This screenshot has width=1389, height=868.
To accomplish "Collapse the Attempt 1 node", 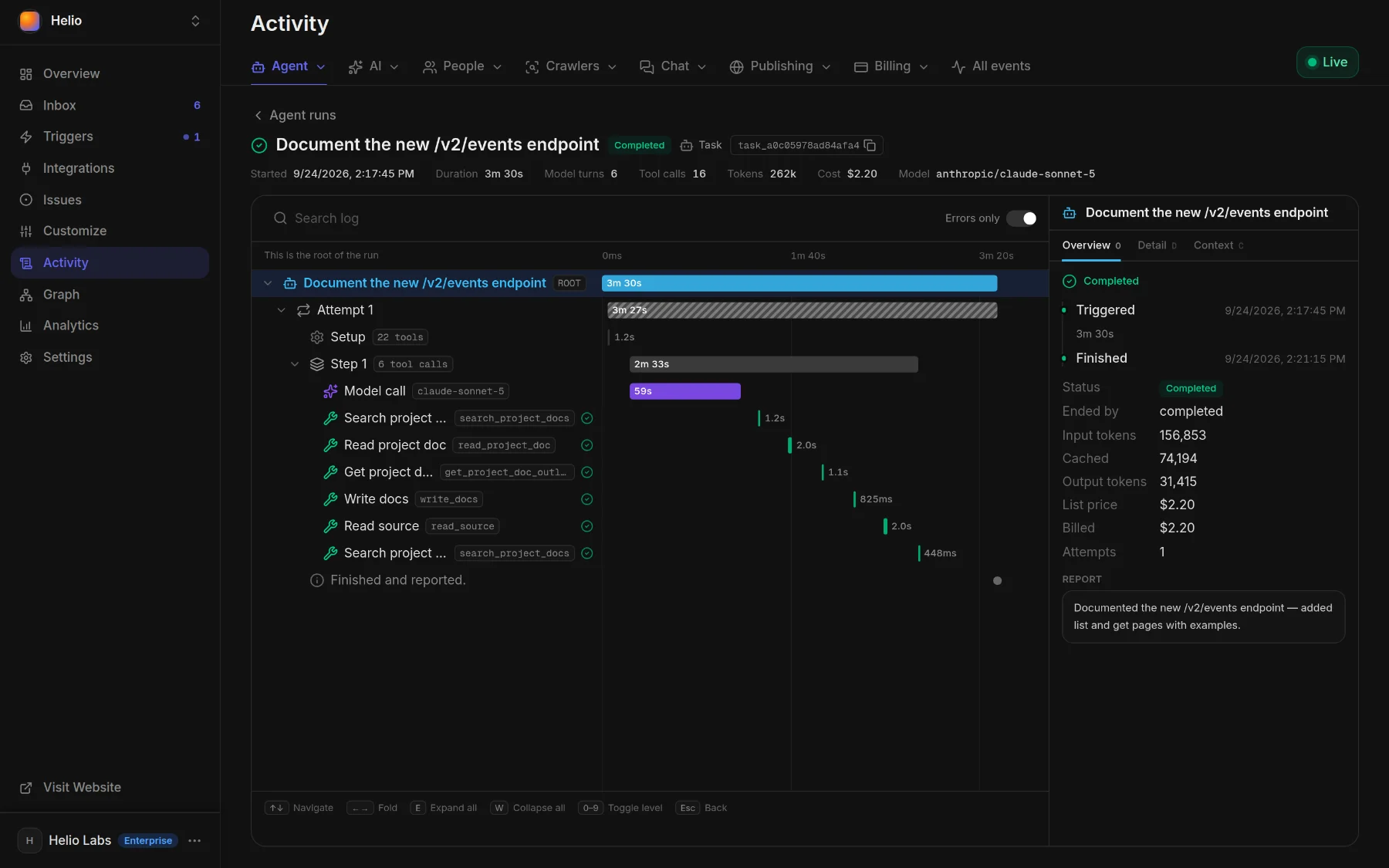I will pos(281,310).
